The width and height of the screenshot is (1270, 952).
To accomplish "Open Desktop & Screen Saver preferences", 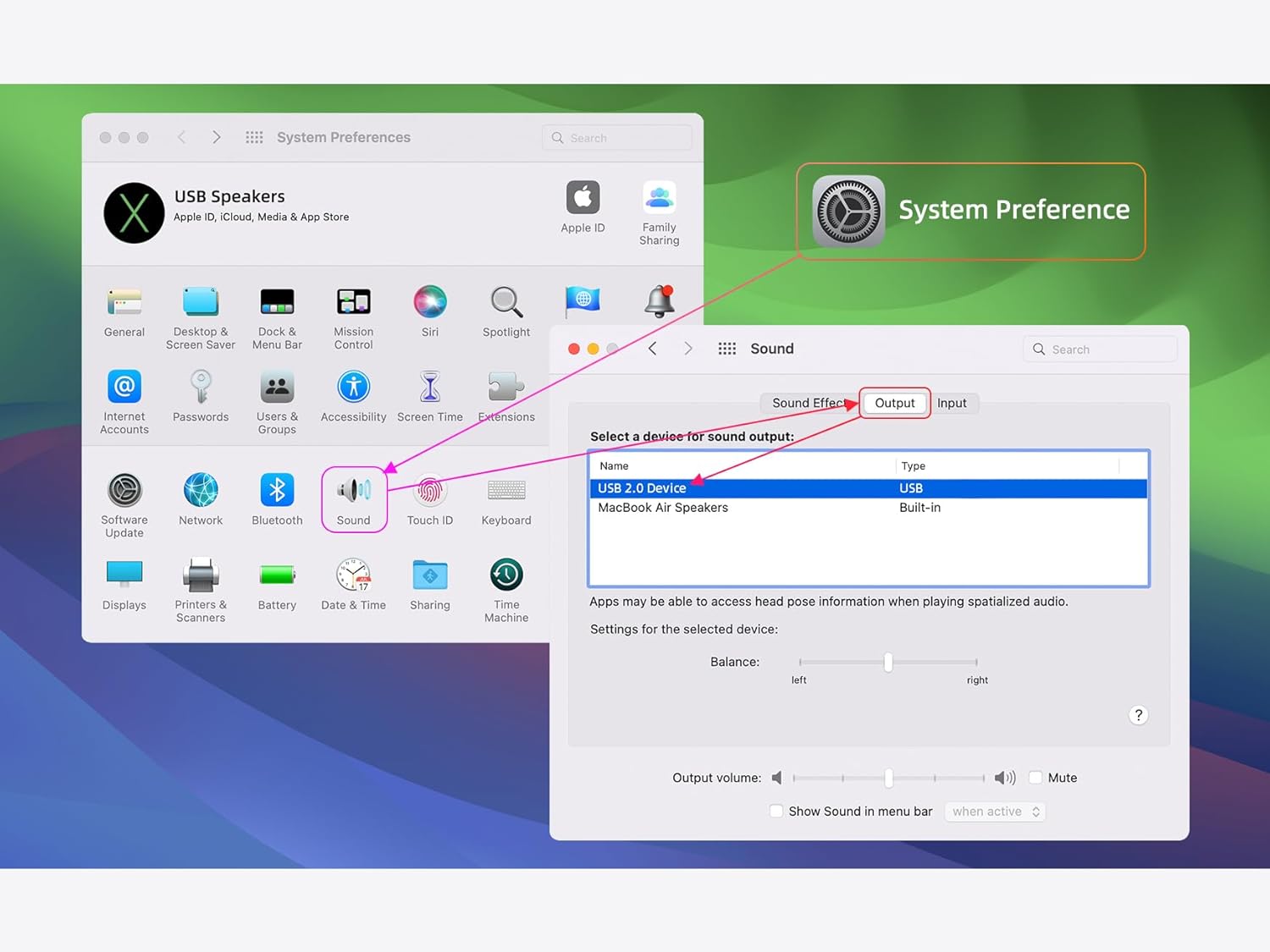I will tap(201, 317).
